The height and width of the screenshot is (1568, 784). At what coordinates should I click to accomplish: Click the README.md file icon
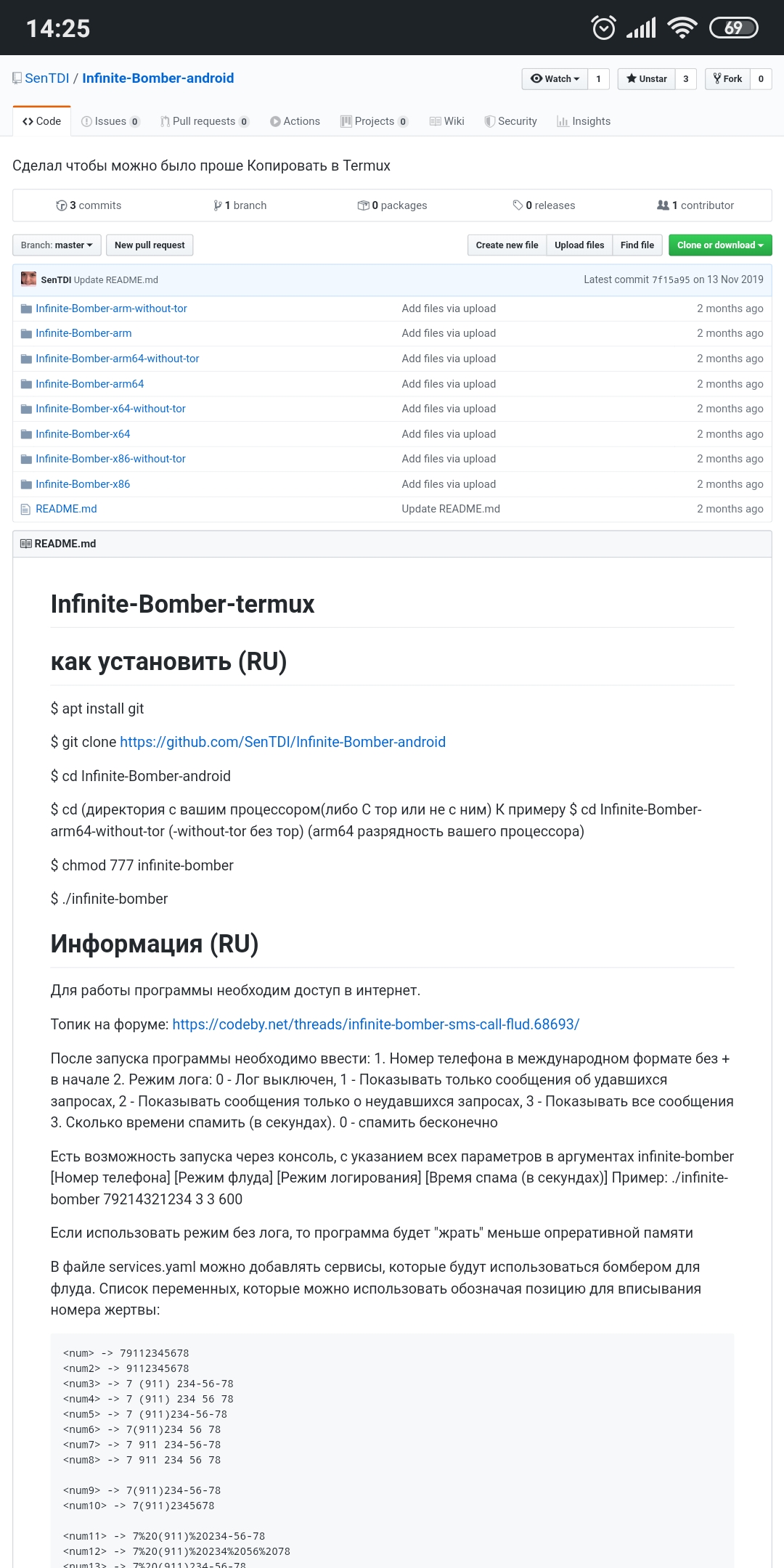[x=26, y=509]
